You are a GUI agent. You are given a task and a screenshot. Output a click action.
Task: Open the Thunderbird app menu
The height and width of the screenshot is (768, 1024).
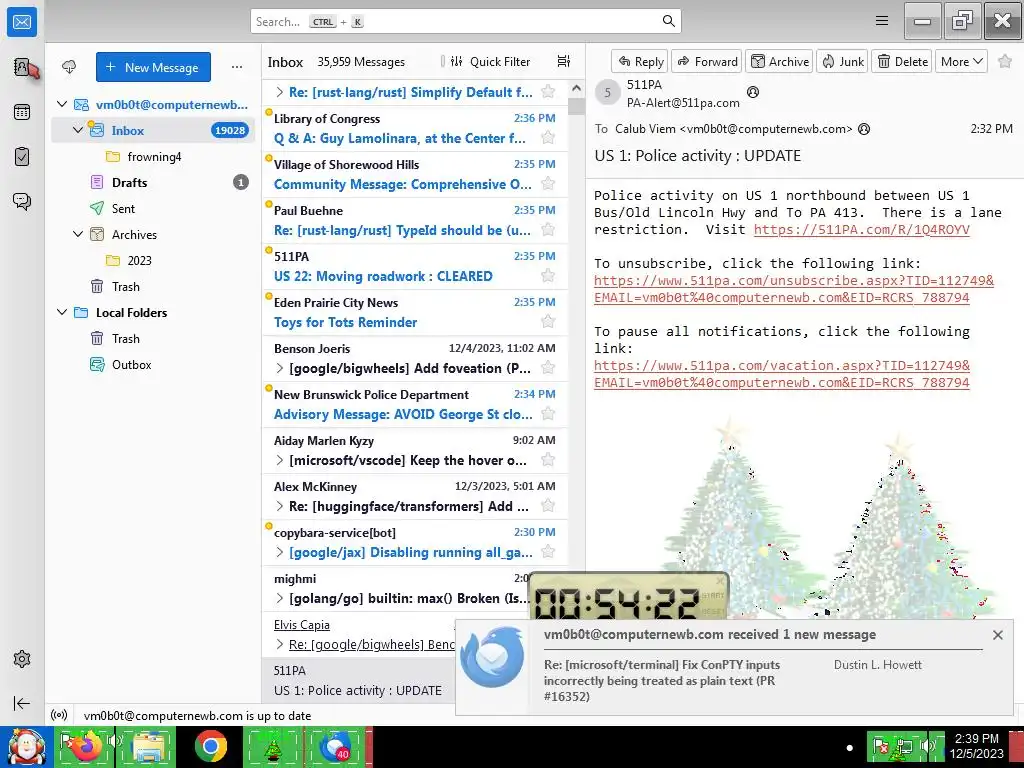(x=882, y=21)
